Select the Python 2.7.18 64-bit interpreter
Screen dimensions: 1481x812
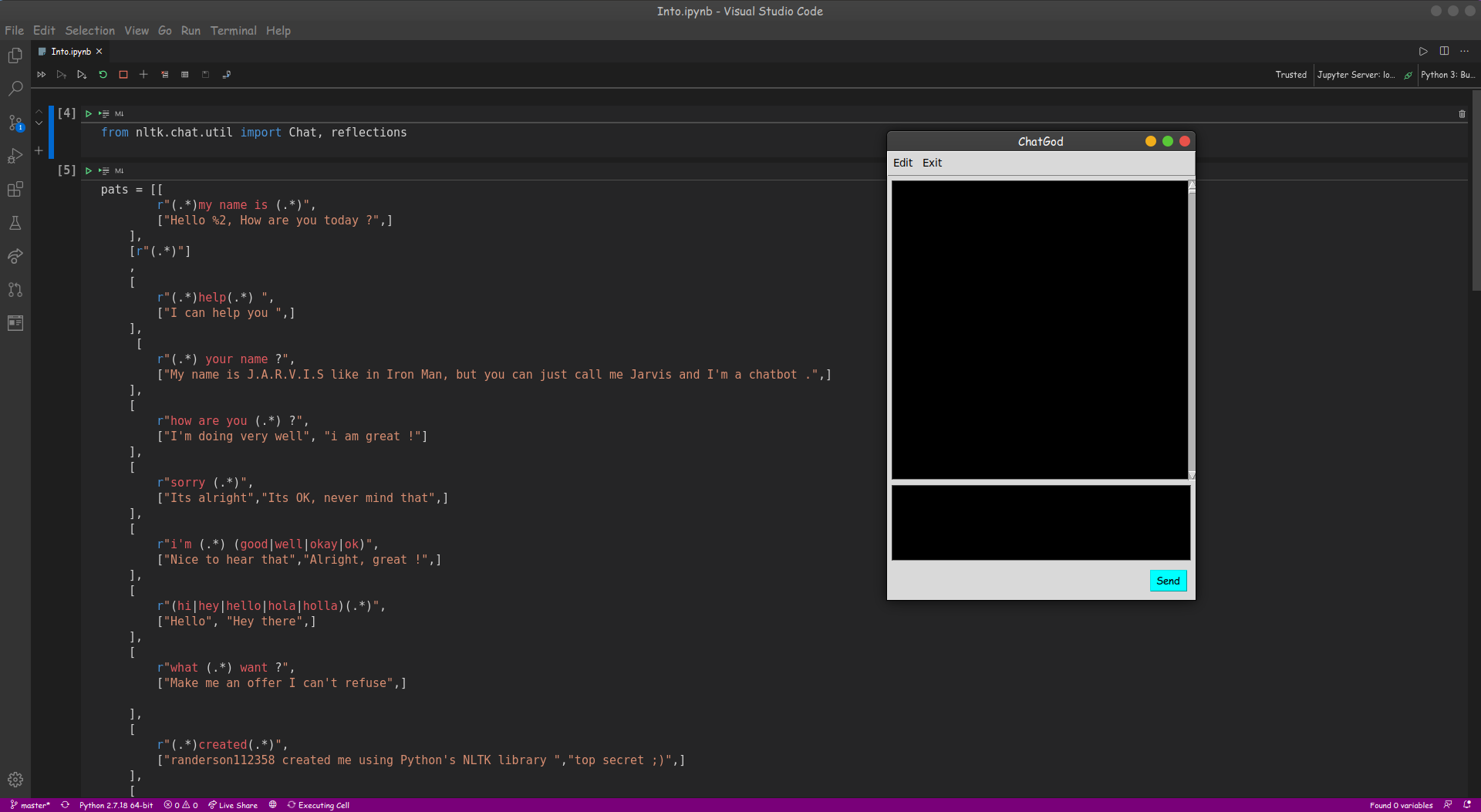point(116,805)
